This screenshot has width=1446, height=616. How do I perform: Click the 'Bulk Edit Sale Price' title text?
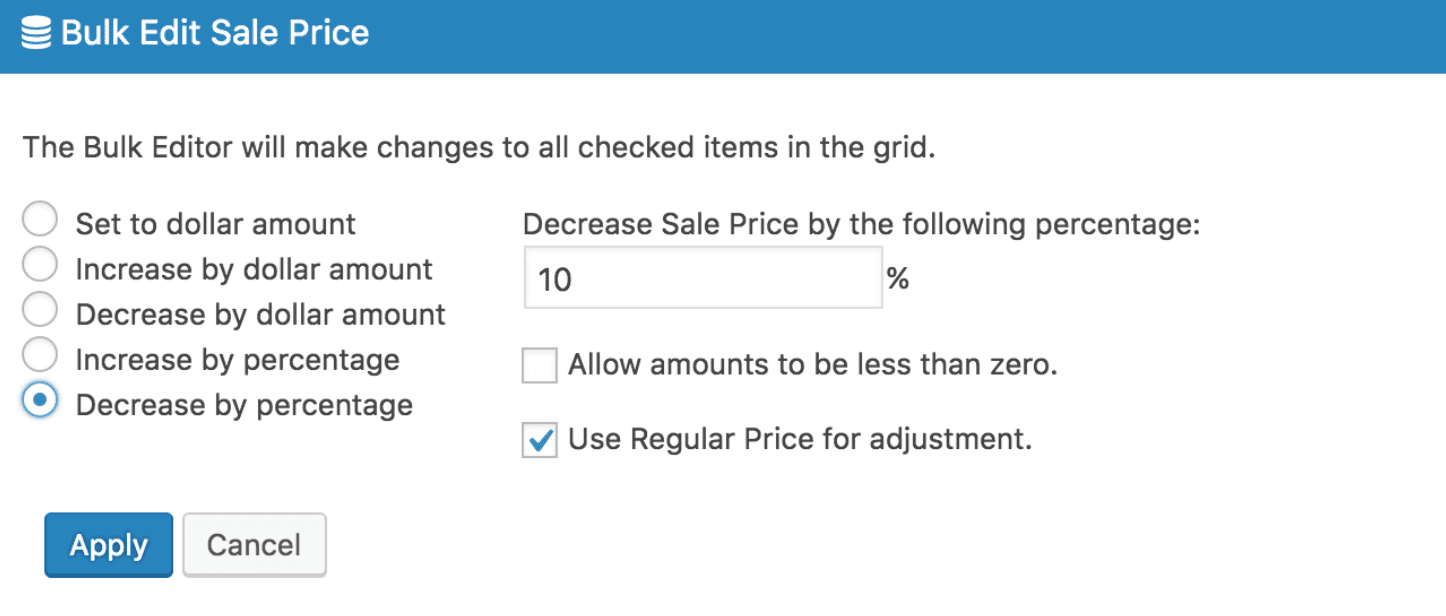[x=215, y=33]
